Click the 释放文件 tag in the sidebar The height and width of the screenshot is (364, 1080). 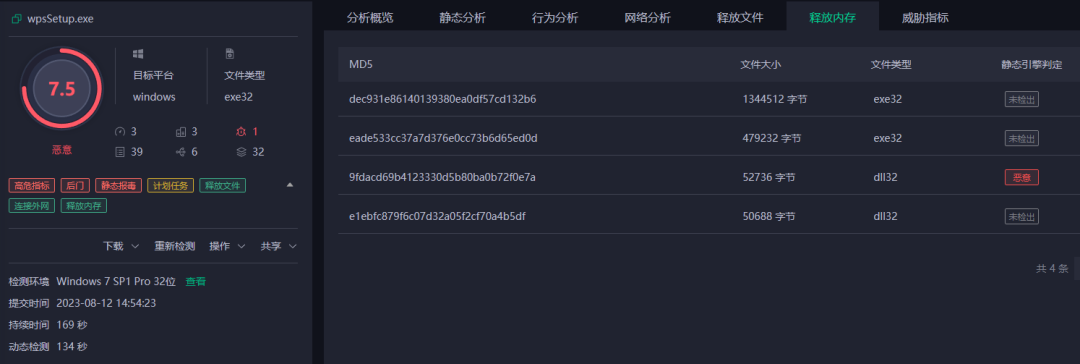point(222,185)
